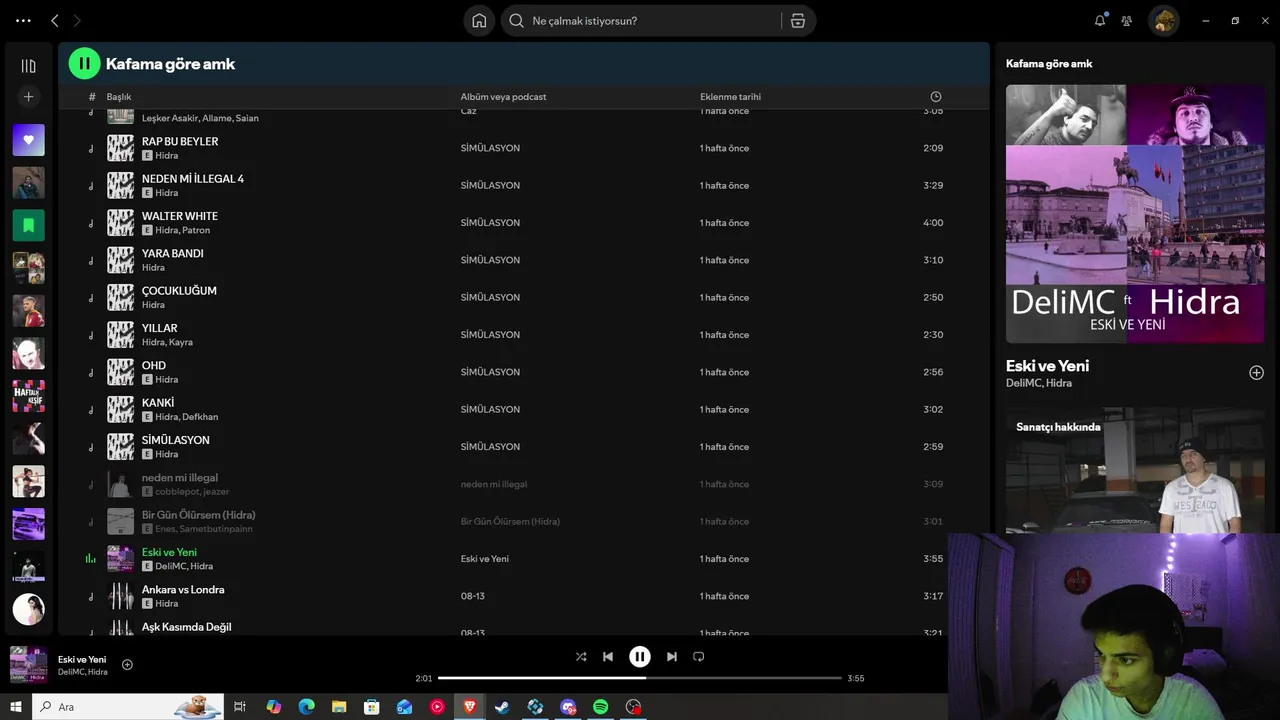The width and height of the screenshot is (1280, 720).
Task: Click the Windows taskbar search box 'Ara'
Action: tap(127, 707)
